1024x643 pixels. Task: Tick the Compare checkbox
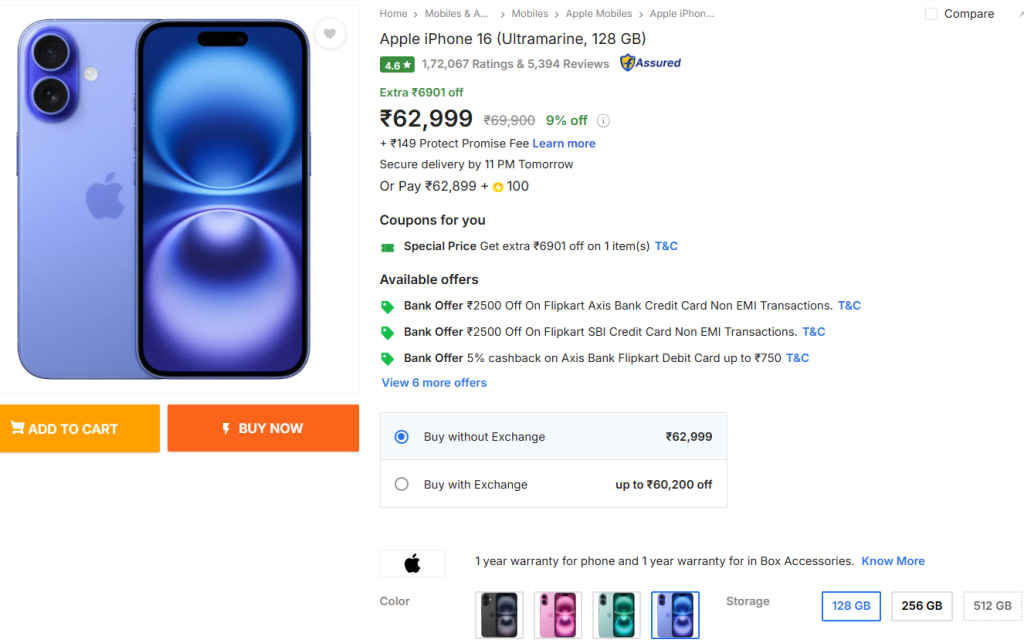coord(931,14)
